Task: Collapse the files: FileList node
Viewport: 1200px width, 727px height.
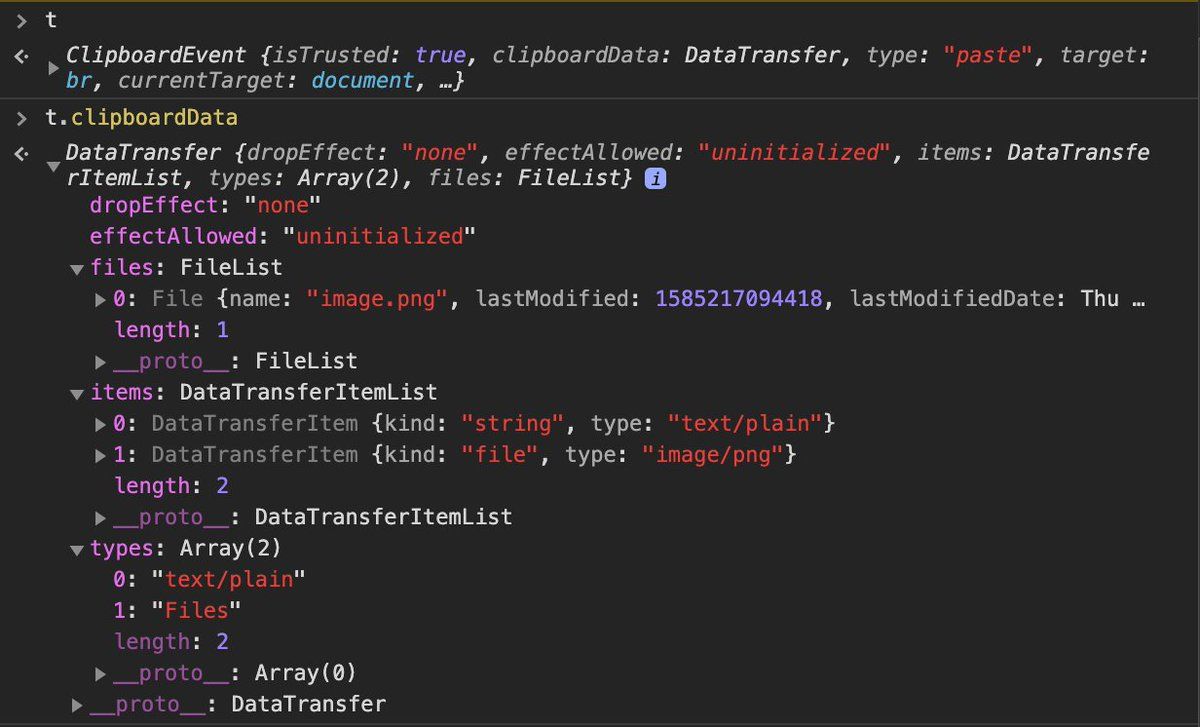Action: tap(77, 268)
